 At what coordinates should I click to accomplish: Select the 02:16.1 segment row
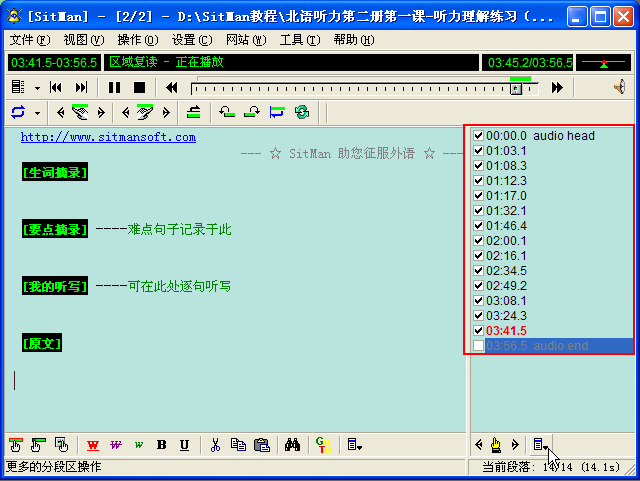[x=552, y=256]
